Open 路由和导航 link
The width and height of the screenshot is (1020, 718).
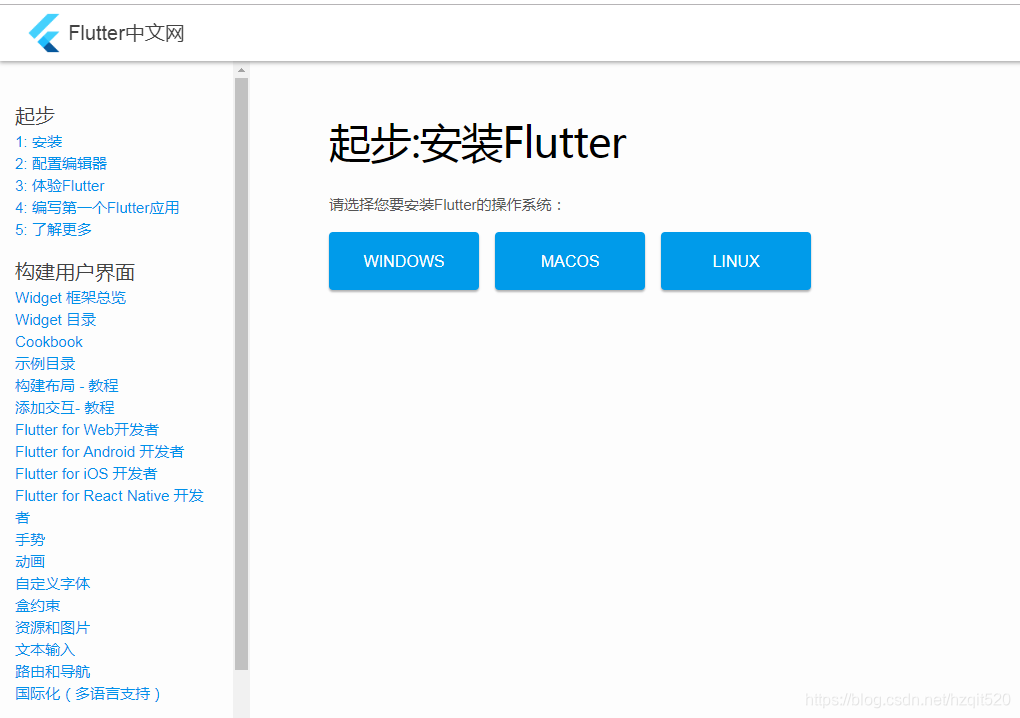(x=53, y=672)
